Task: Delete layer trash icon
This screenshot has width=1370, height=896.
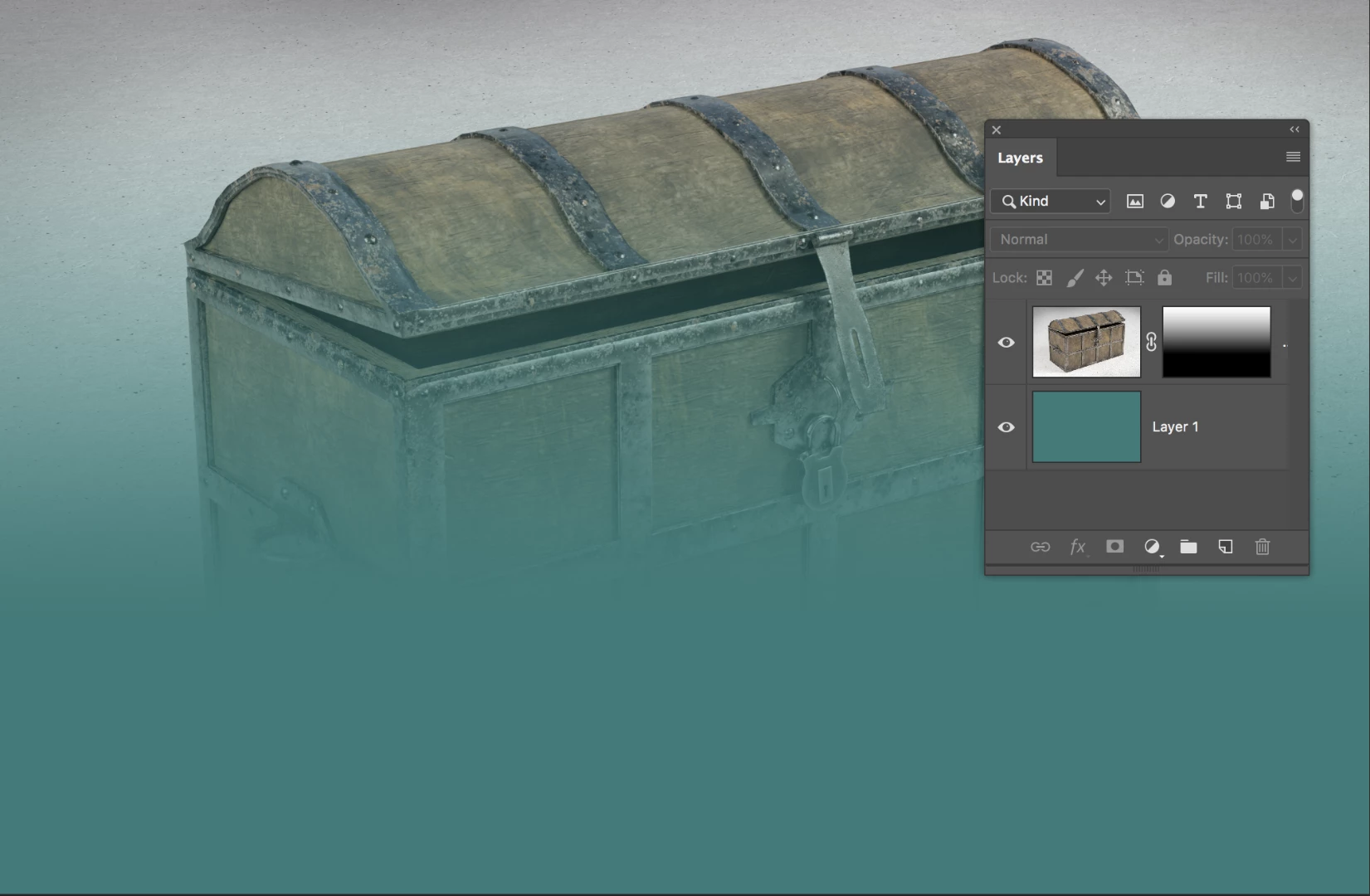Action: [x=1262, y=546]
